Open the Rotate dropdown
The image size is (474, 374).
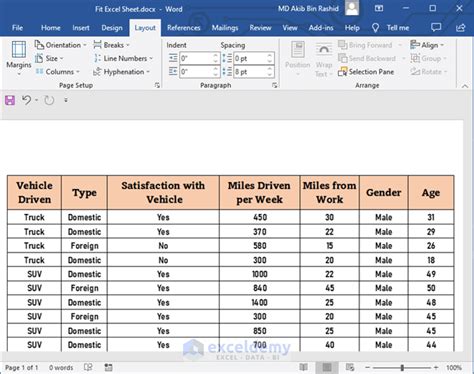[x=428, y=72]
